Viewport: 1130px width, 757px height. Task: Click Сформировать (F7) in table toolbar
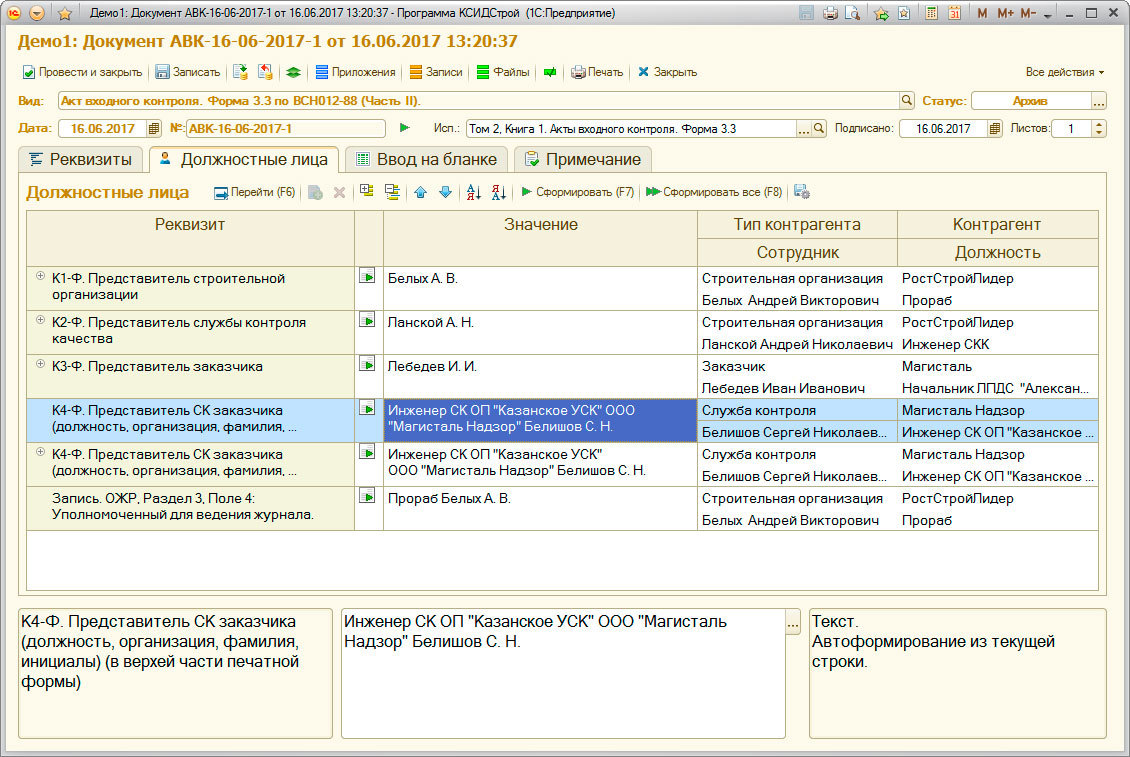pyautogui.click(x=577, y=192)
